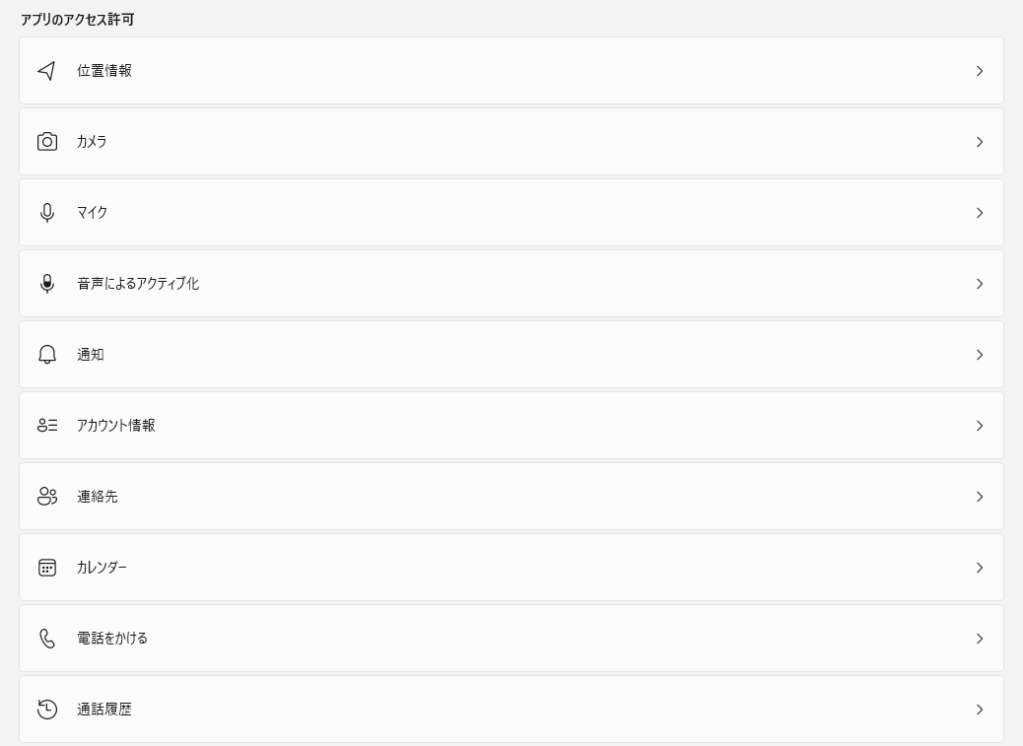
Task: Expand the 連絡先 row chevron
Action: pos(980,497)
